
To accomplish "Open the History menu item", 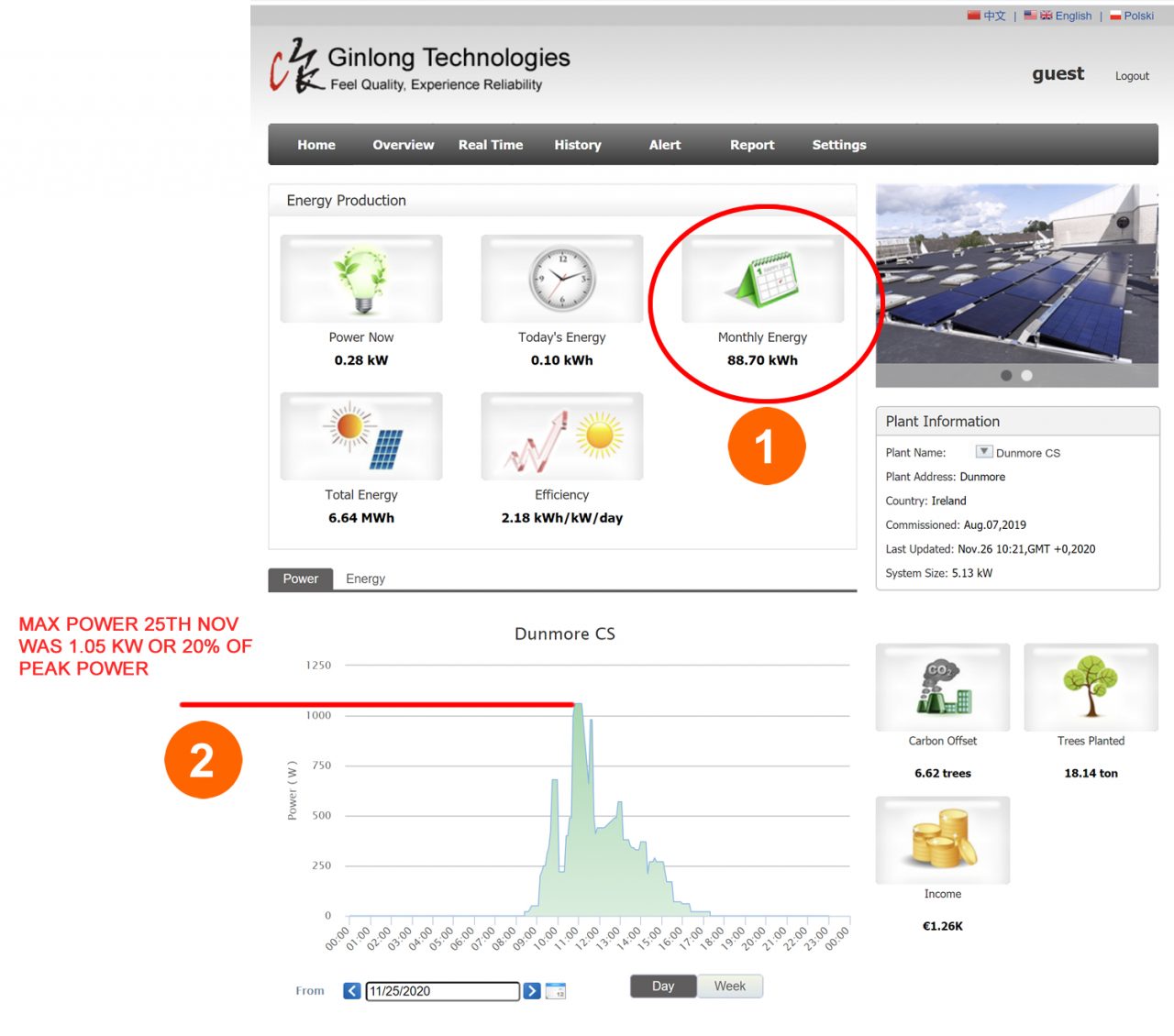I will pos(578,145).
